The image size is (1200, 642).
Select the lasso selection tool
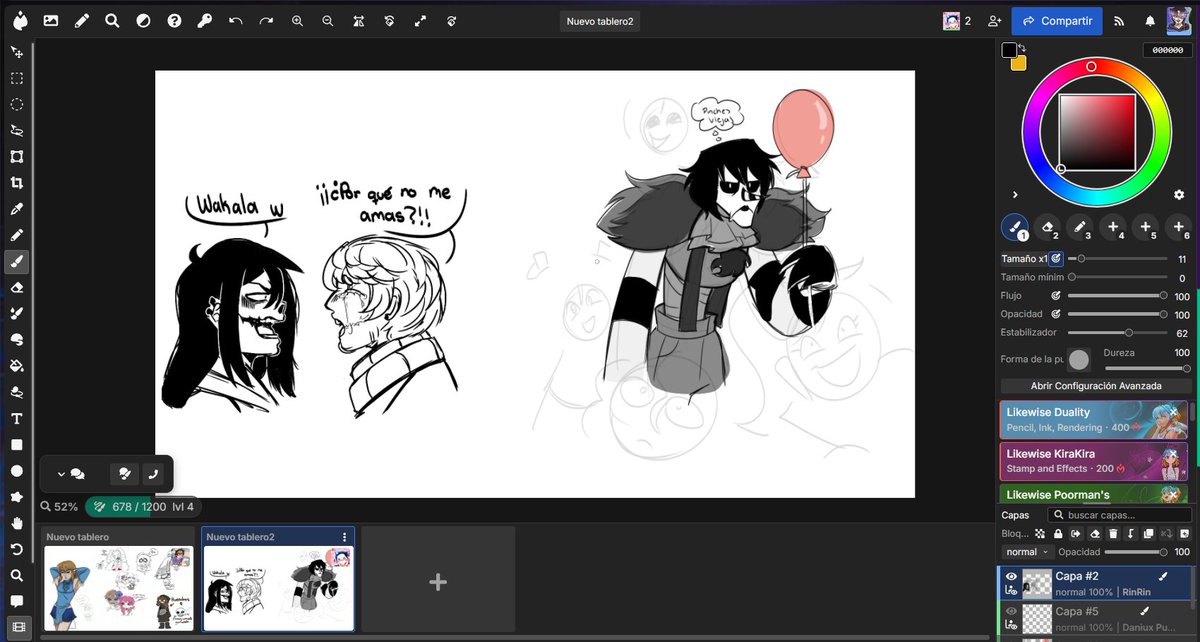[17, 130]
